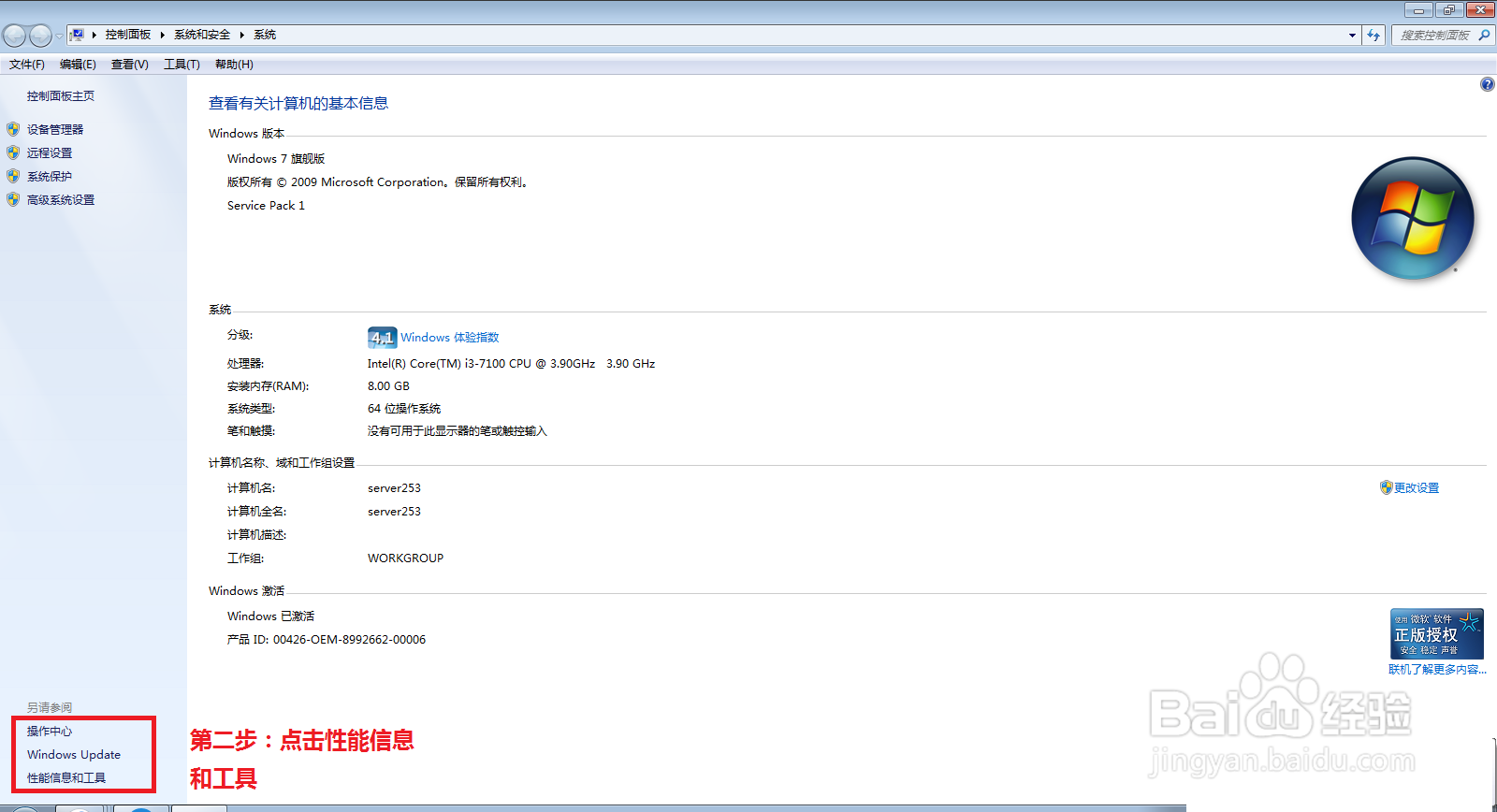Expand the arrow after 系统和安全 breadcrumb
The width and height of the screenshot is (1497, 812).
241,35
